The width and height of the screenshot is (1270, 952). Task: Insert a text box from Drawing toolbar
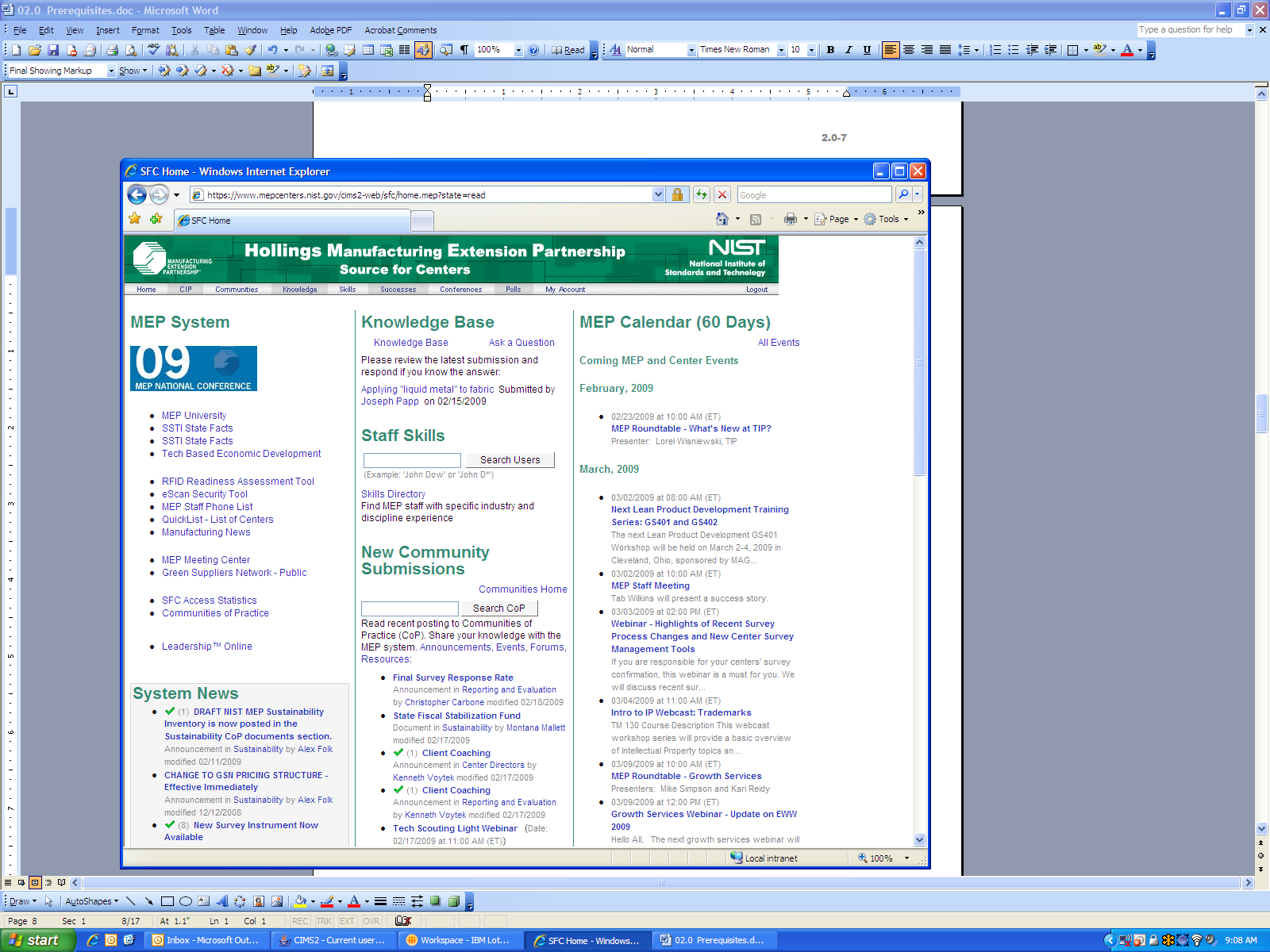pos(204,901)
